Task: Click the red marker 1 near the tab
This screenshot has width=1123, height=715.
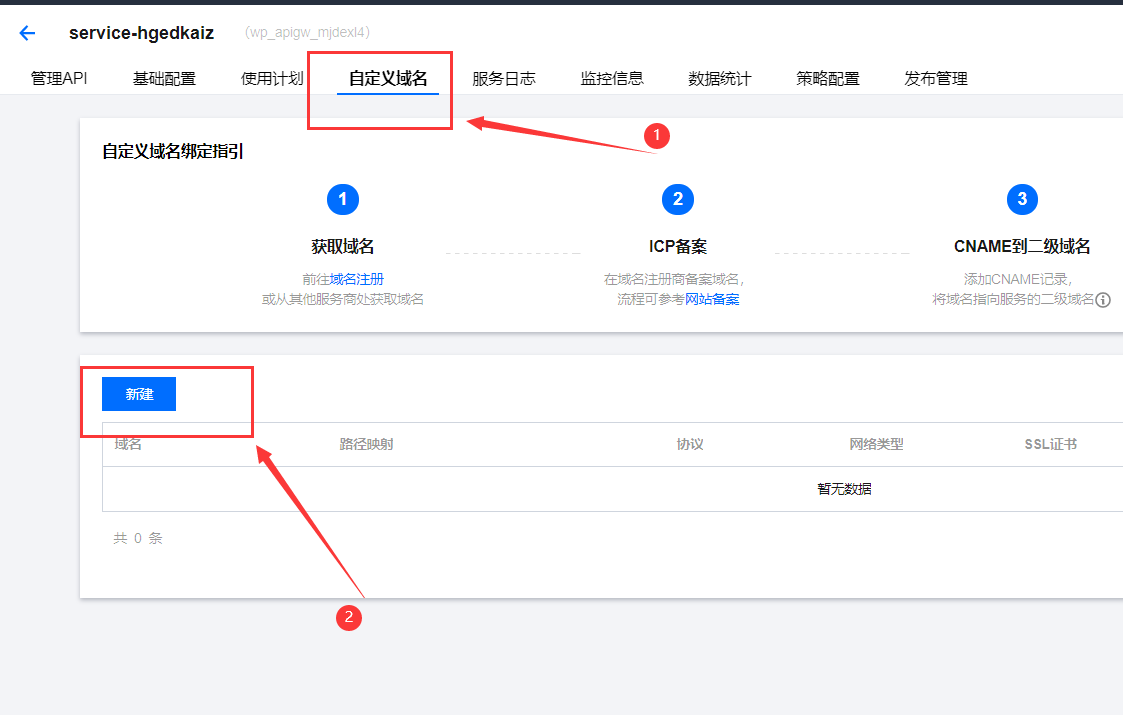Action: (x=657, y=136)
